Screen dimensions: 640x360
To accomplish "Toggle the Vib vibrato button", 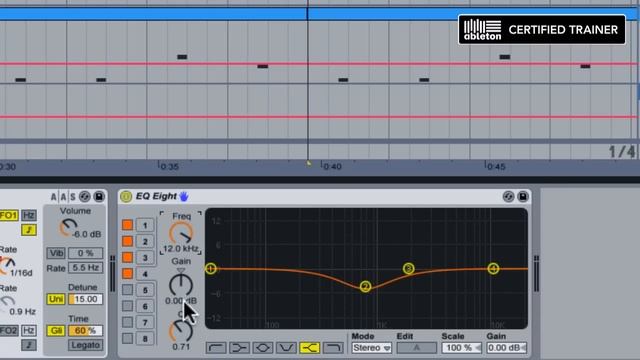I will [x=56, y=253].
